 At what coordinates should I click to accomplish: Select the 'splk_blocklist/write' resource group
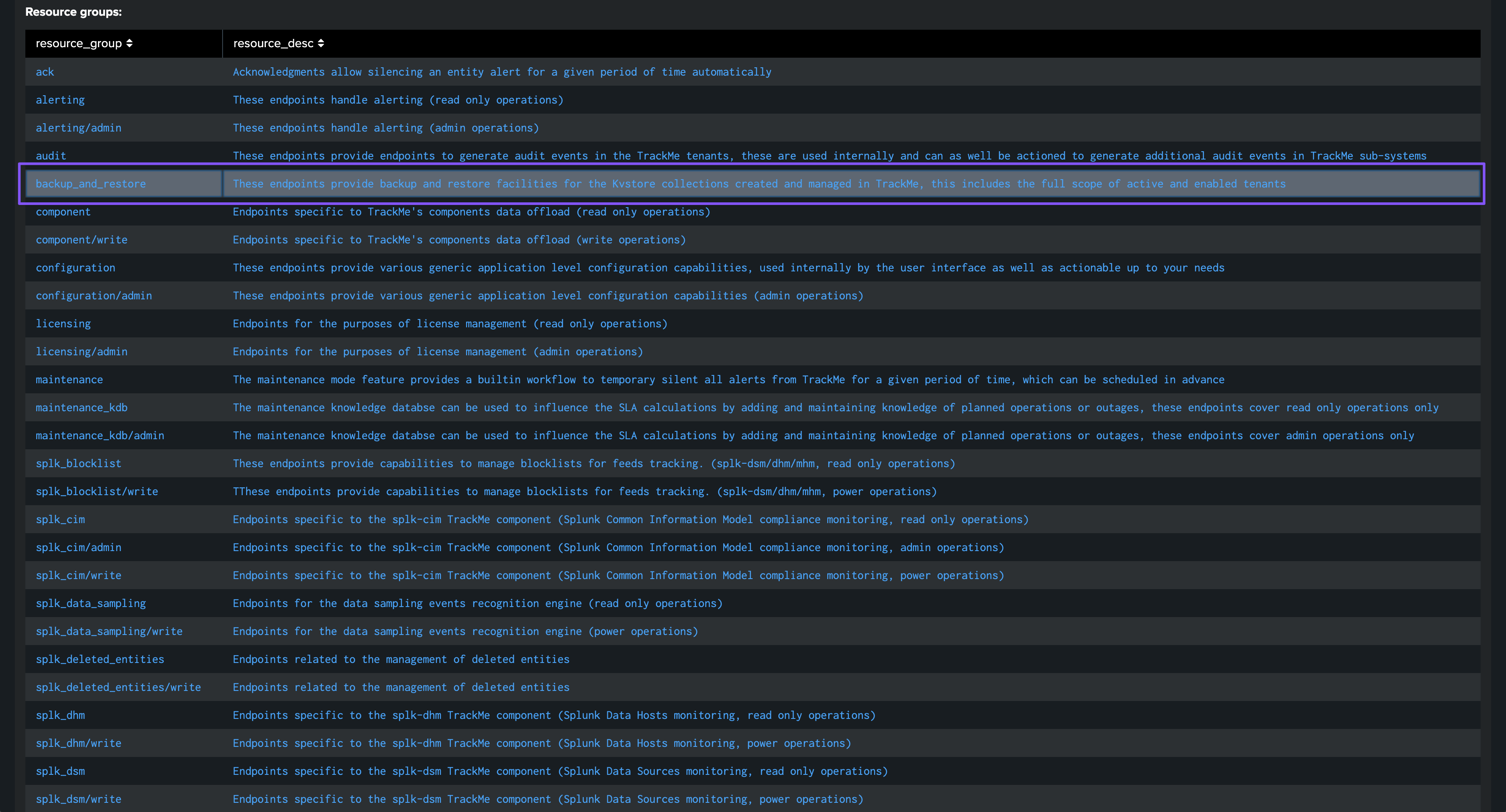click(97, 492)
